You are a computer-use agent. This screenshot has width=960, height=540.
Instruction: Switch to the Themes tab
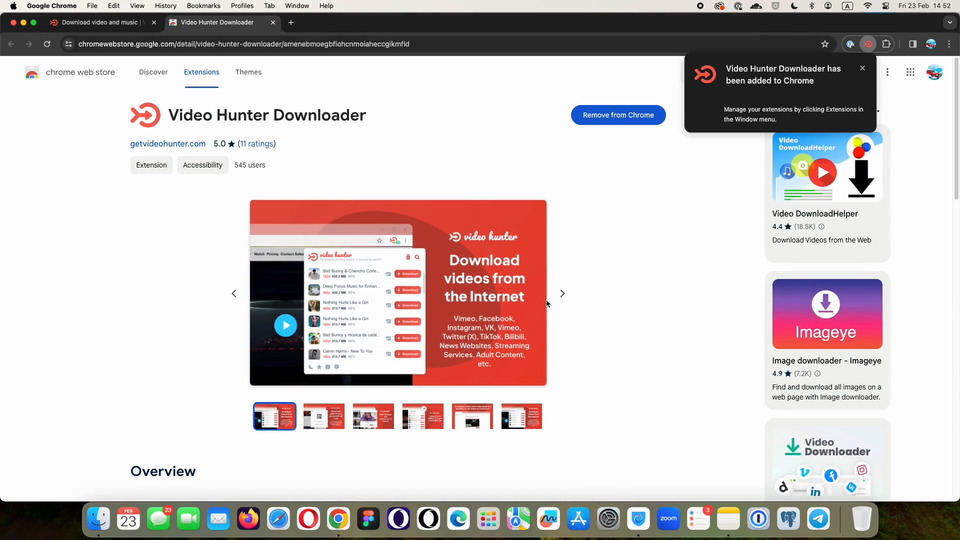click(249, 72)
